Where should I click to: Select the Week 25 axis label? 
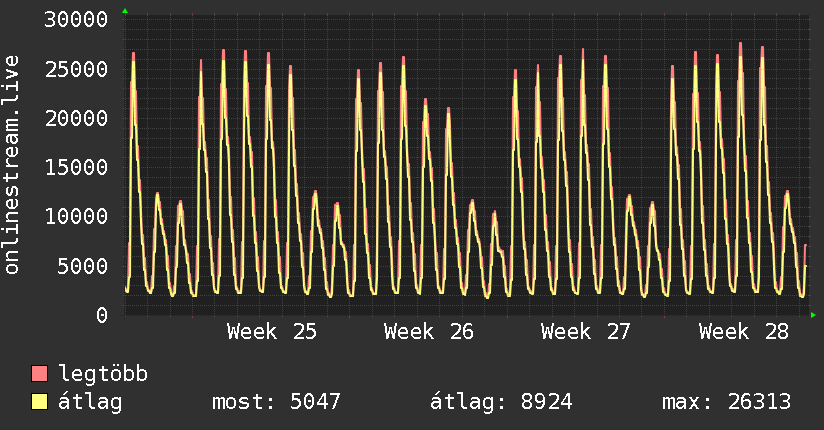pos(272,332)
